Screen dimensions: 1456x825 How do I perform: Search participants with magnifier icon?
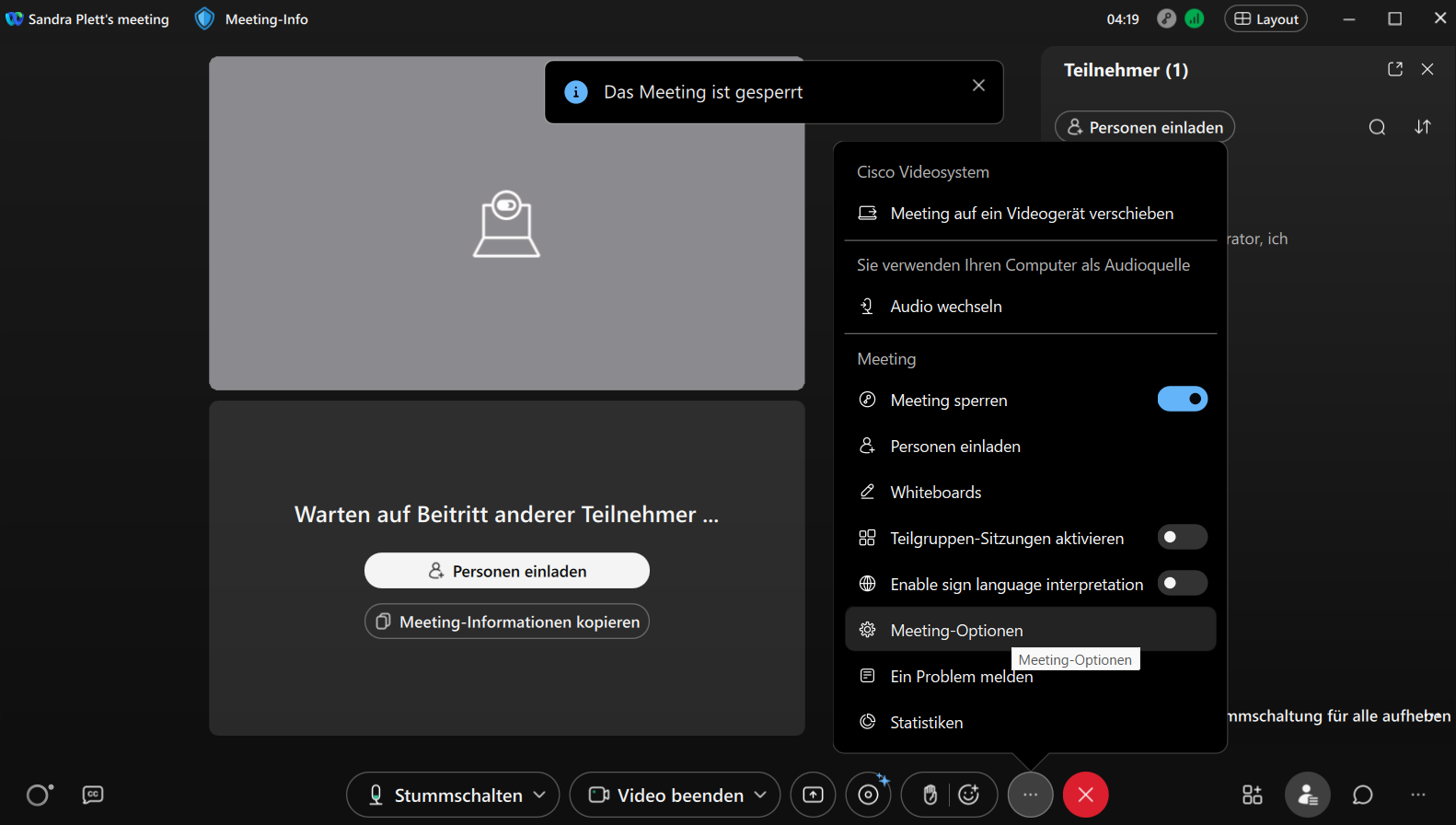(x=1377, y=127)
